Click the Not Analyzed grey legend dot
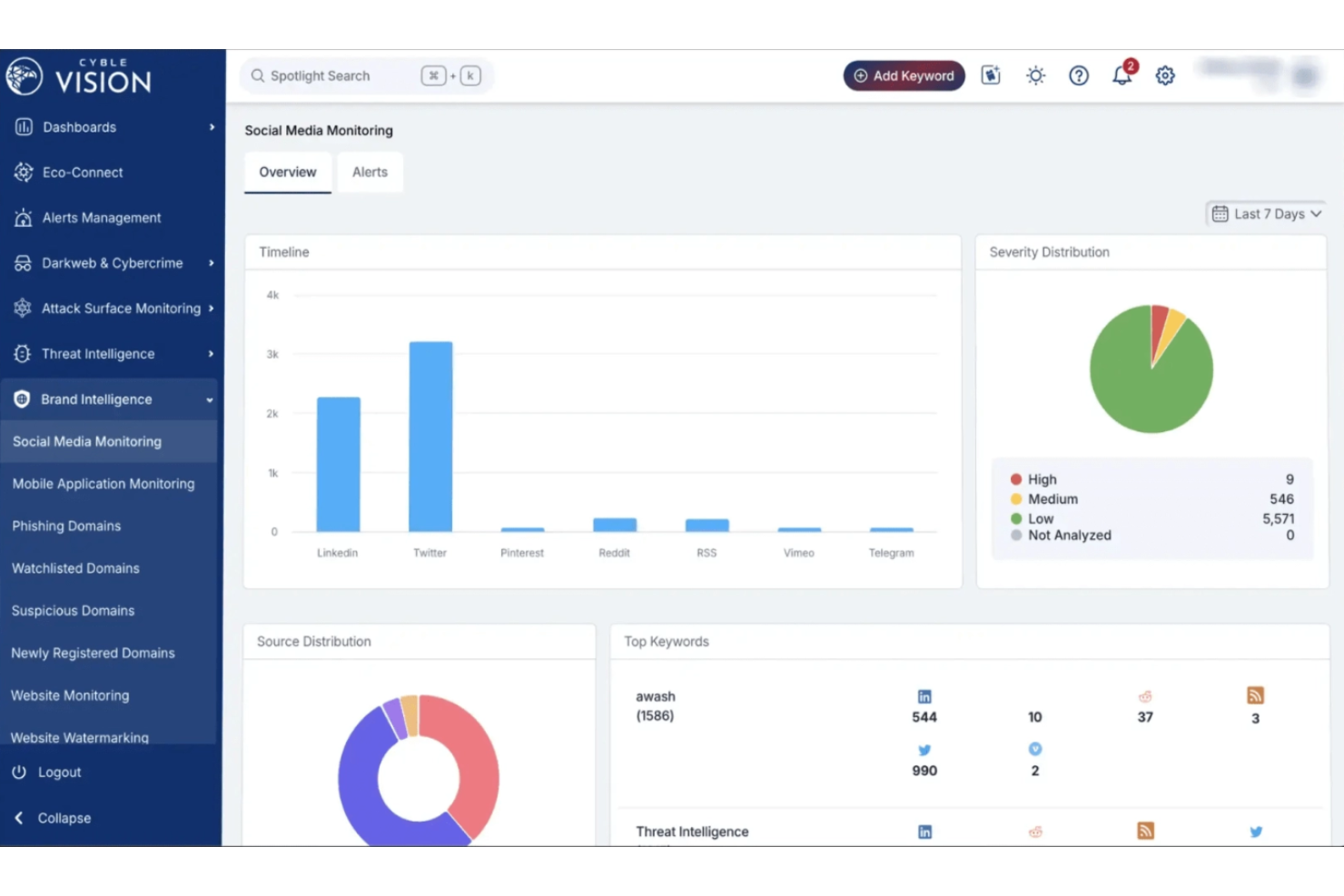Screen dimensions: 1344x896 (1016, 536)
